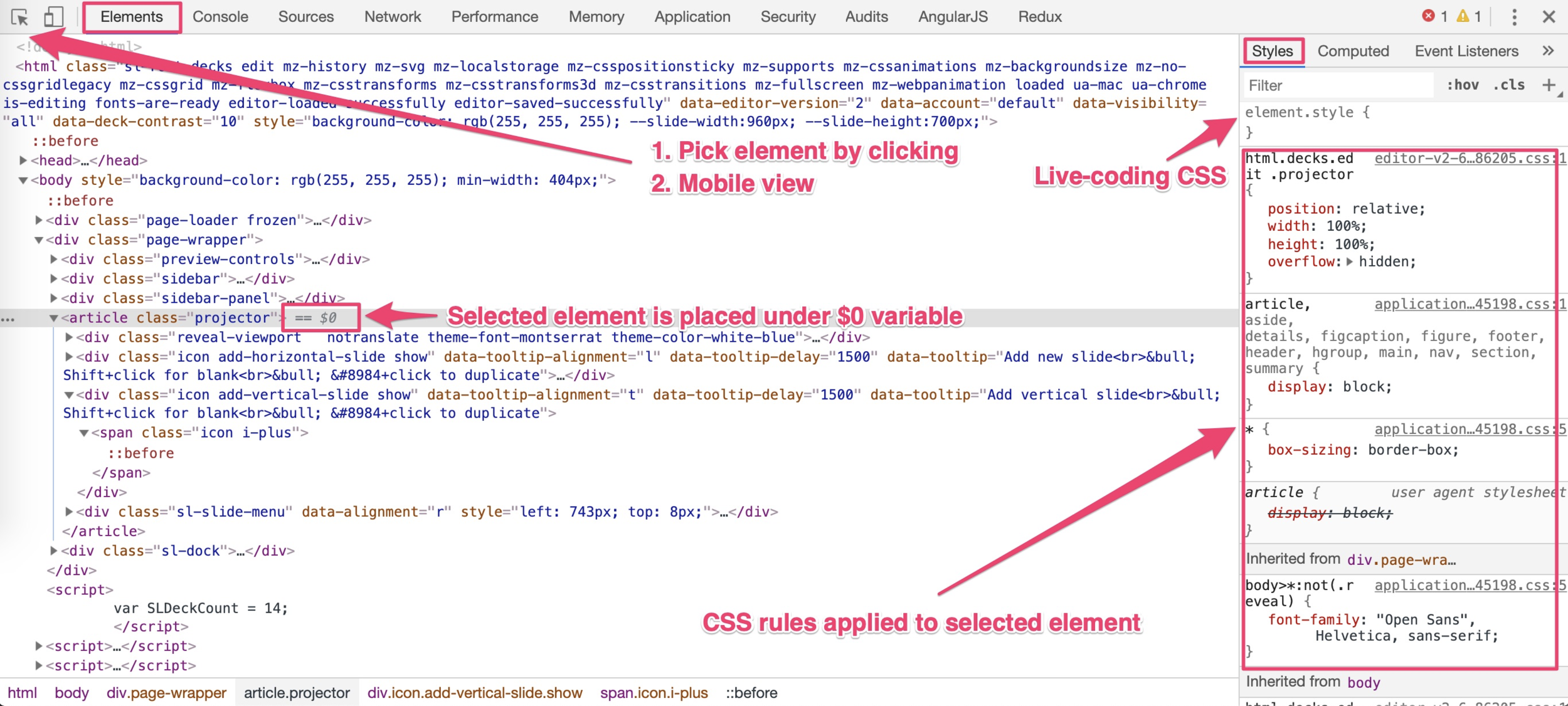Viewport: 1568px width, 706px height.
Task: Expand the div sidebar node
Action: [x=54, y=279]
